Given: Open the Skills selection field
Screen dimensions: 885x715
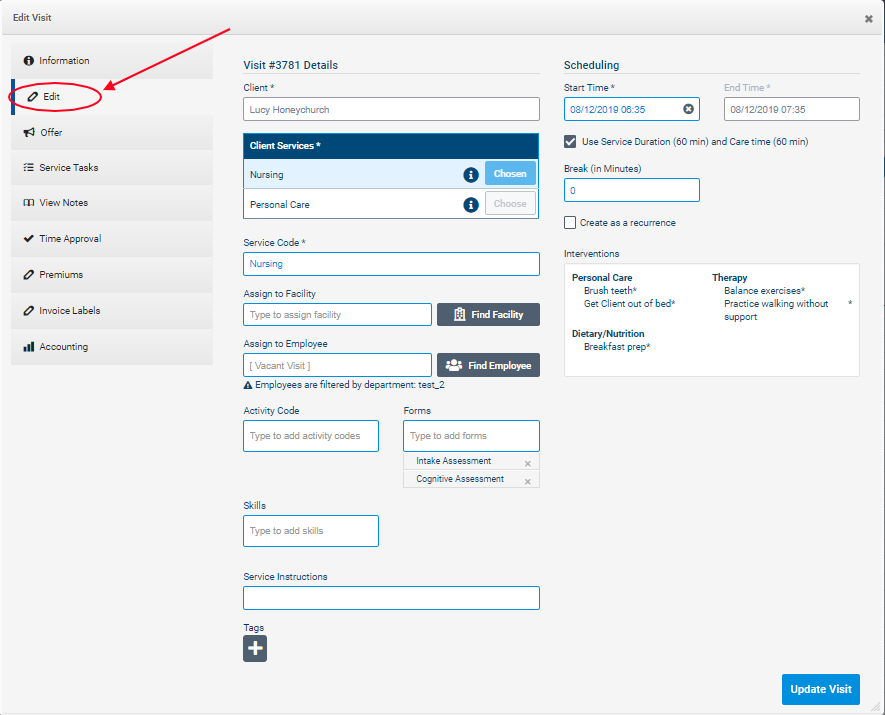Looking at the screenshot, I should [310, 531].
